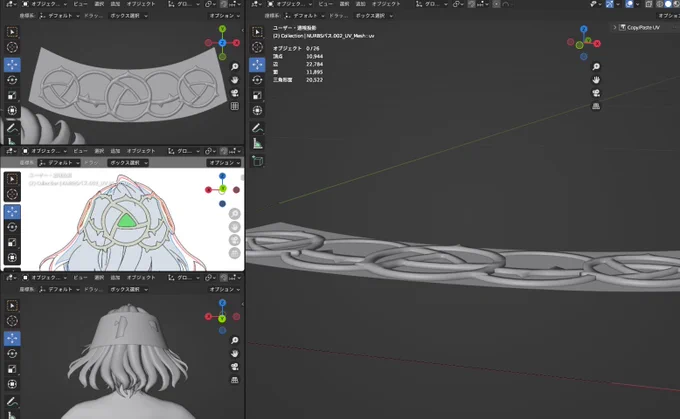Open the デフォルト orientation dropdown in main viewport
Viewport: 680px width, 419px height.
[x=306, y=16]
